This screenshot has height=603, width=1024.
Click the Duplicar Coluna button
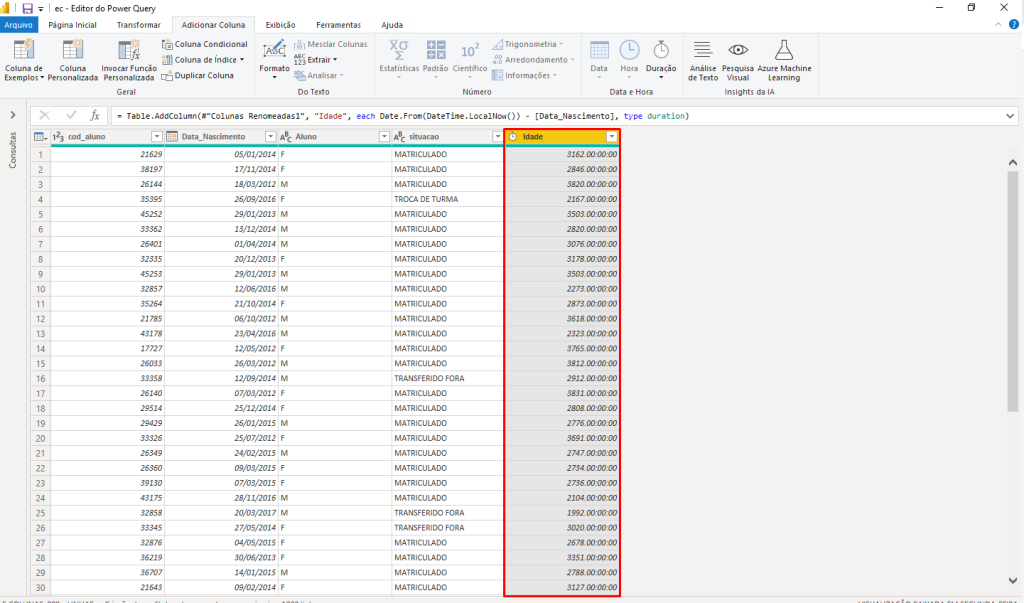tap(198, 75)
